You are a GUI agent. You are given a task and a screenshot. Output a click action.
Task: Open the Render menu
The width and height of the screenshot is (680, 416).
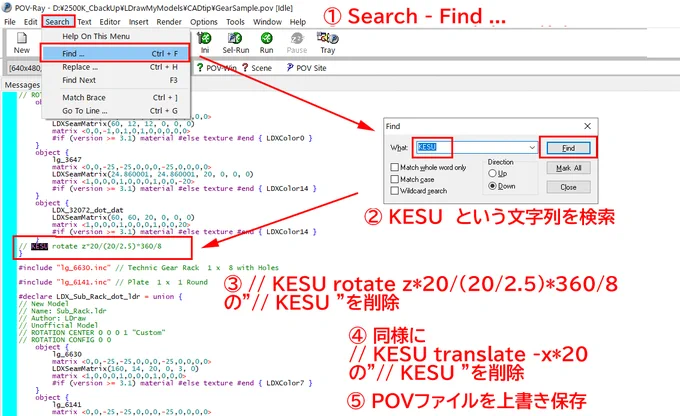click(169, 22)
